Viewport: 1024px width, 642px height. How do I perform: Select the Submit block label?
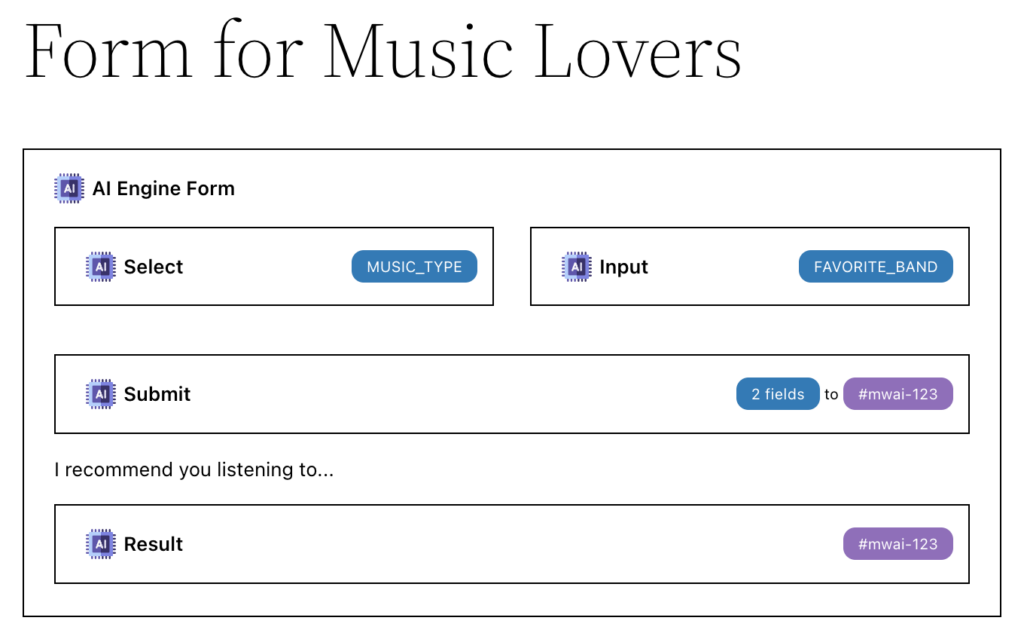coord(157,394)
